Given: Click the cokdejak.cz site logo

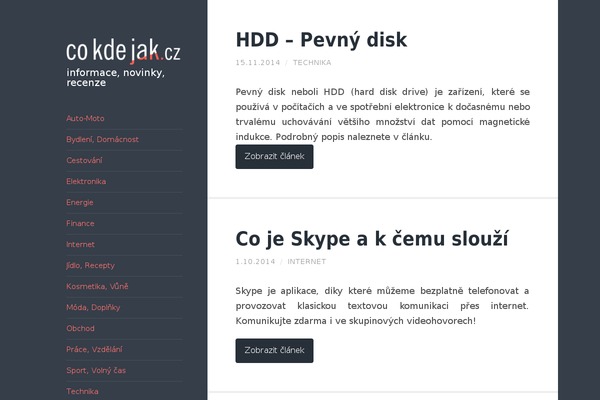Looking at the screenshot, I should [123, 50].
